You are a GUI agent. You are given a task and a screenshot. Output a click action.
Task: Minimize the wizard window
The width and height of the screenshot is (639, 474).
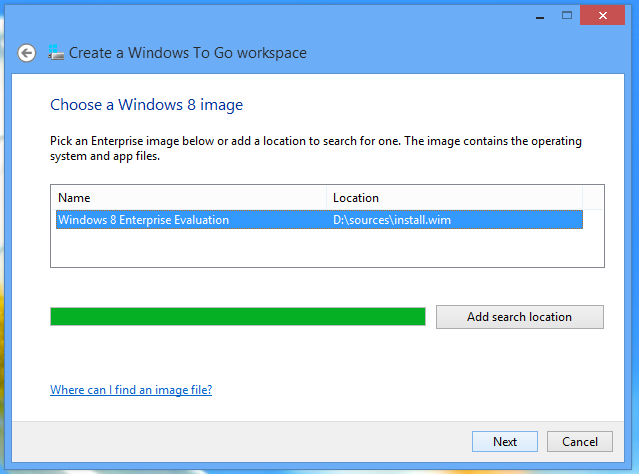540,16
